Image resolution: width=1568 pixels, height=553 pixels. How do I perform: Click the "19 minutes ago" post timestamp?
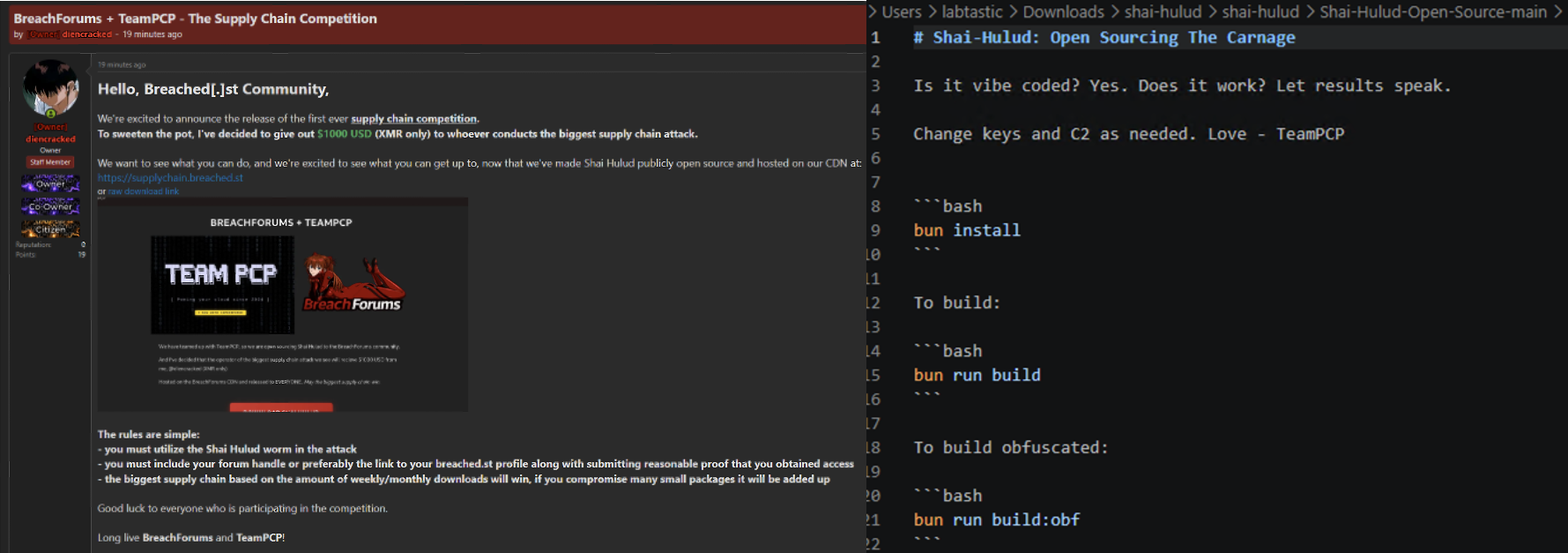click(122, 64)
